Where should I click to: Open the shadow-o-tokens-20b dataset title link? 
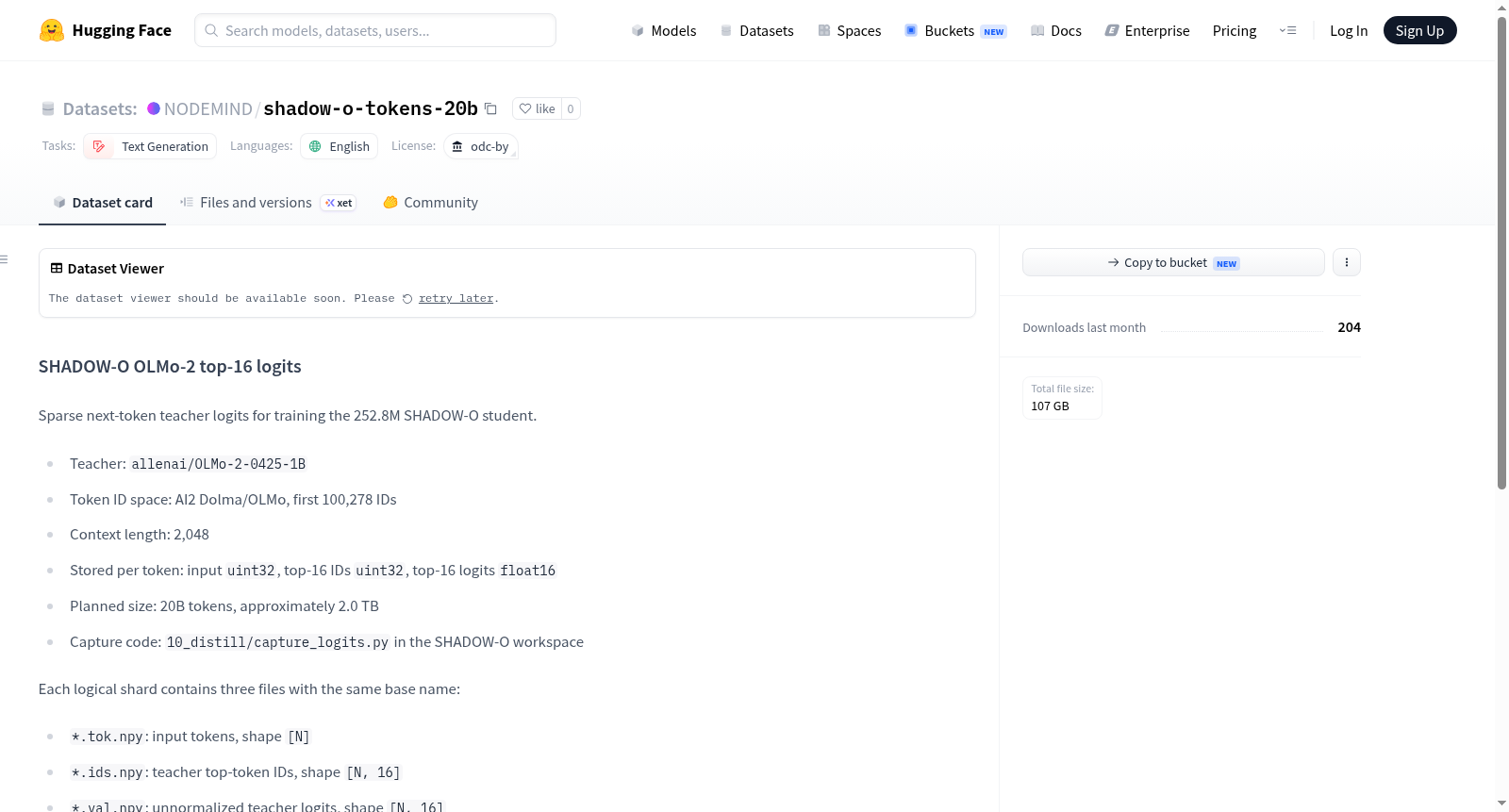click(371, 108)
